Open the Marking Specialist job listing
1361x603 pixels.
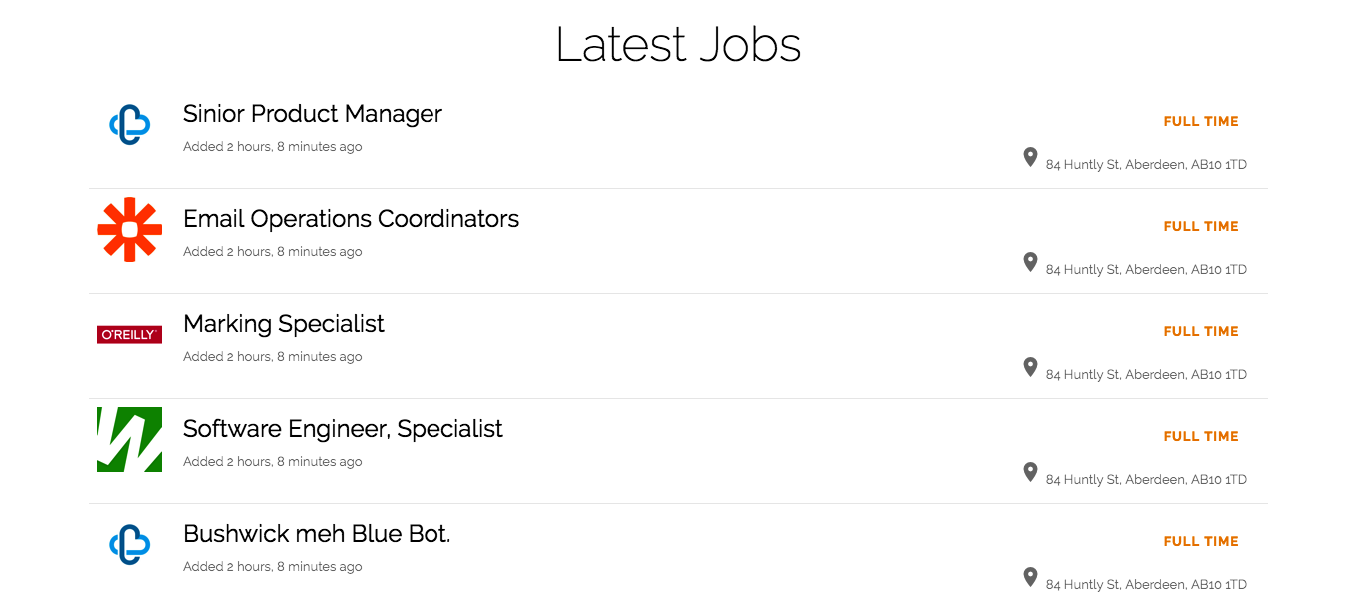[284, 324]
